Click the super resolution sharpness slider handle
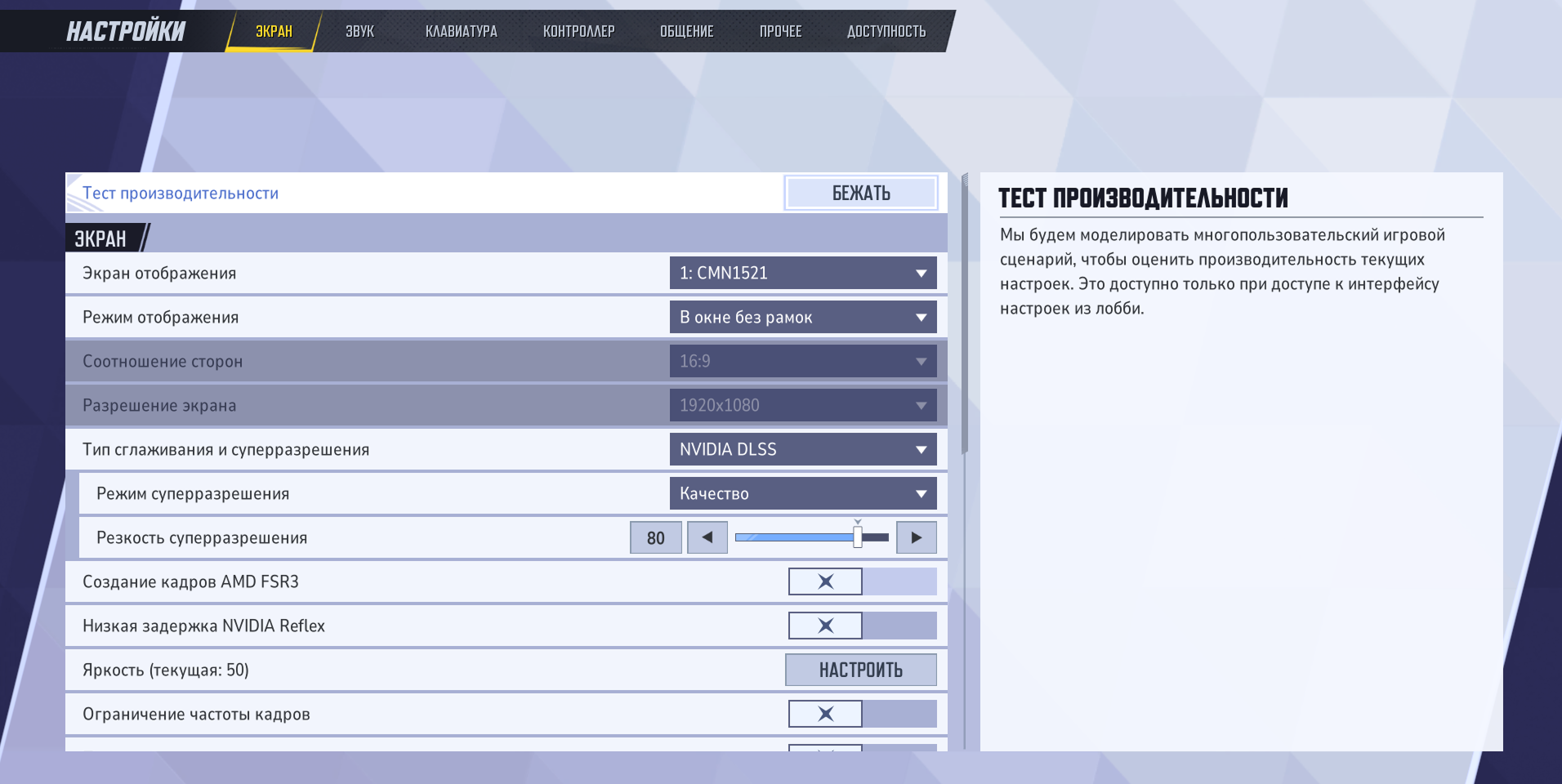The image size is (1562, 784). tap(857, 537)
